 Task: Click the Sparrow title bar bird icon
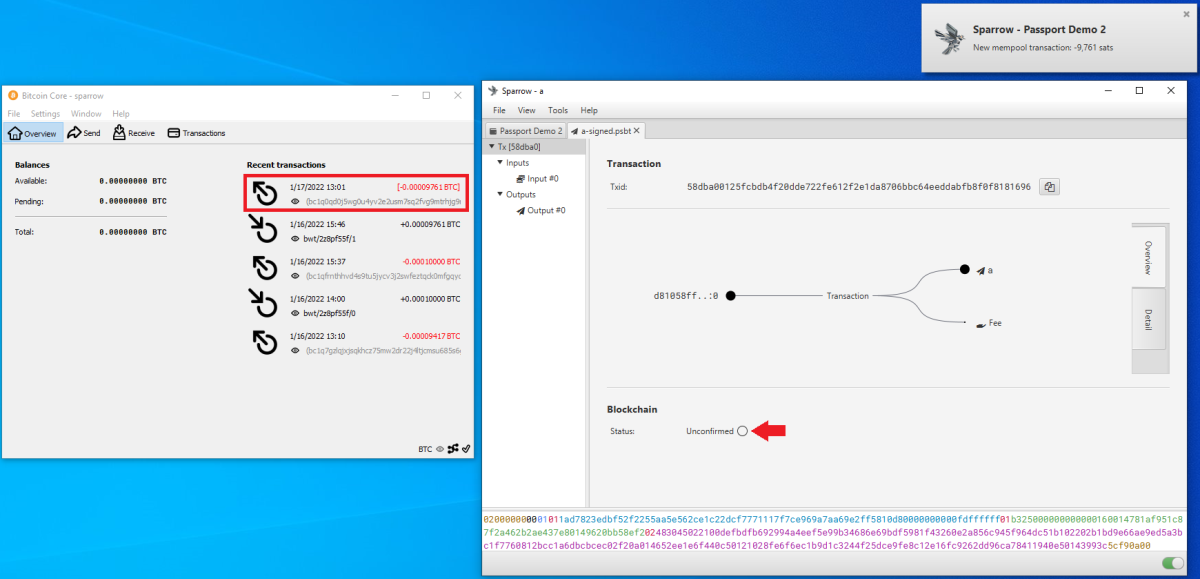coord(493,91)
